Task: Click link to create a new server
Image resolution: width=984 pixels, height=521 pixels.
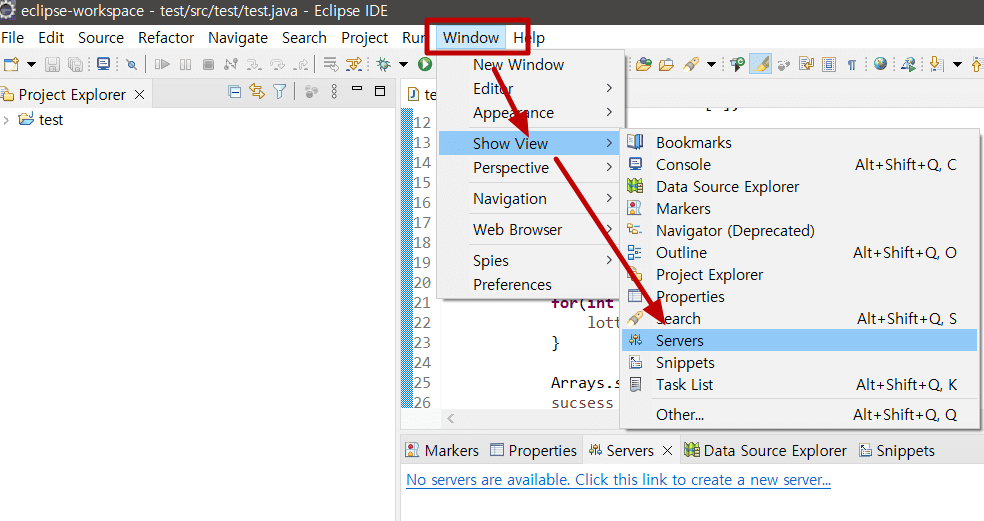Action: (x=618, y=480)
